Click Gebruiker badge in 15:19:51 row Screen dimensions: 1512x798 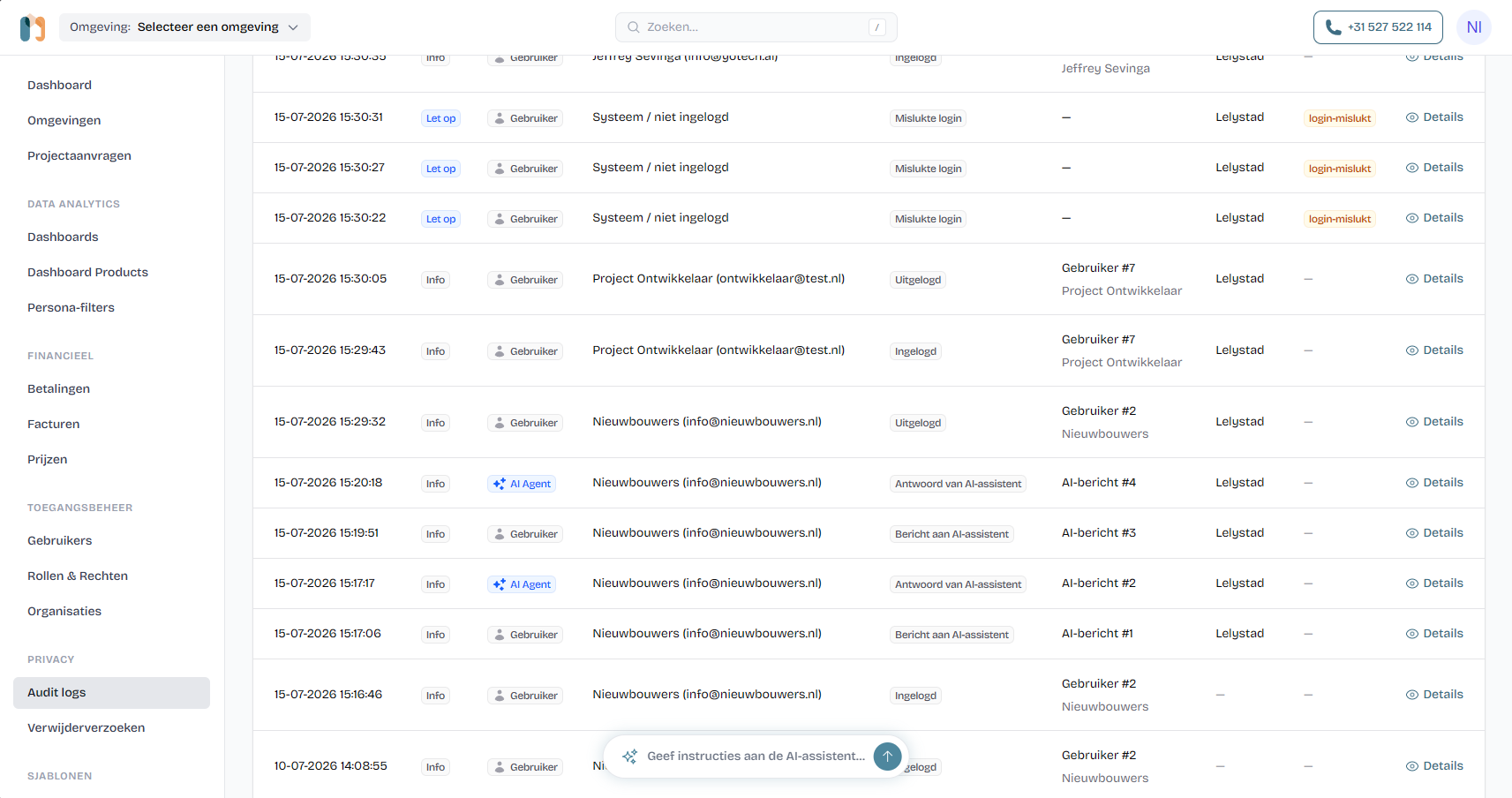(525, 534)
